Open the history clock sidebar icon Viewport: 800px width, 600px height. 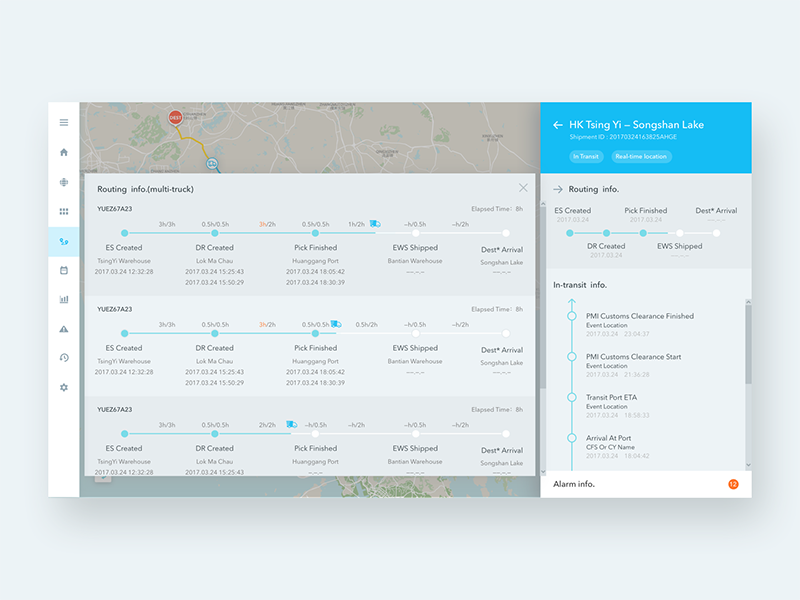64,358
